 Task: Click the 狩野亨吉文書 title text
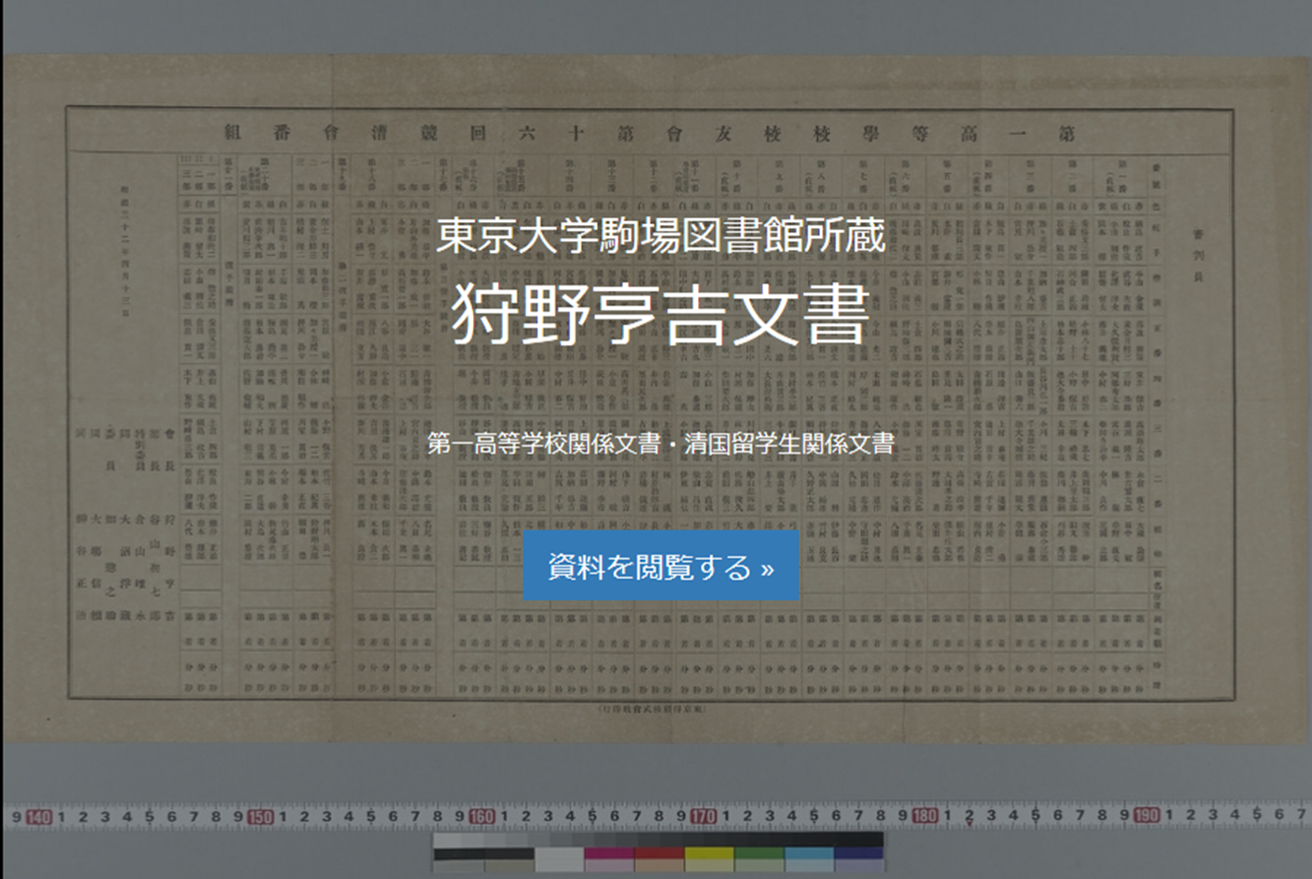661,313
